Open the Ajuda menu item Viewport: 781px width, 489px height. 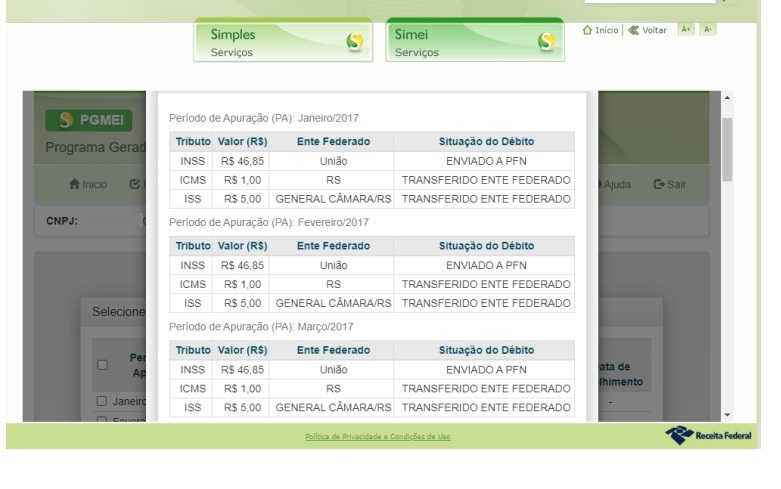point(621,184)
